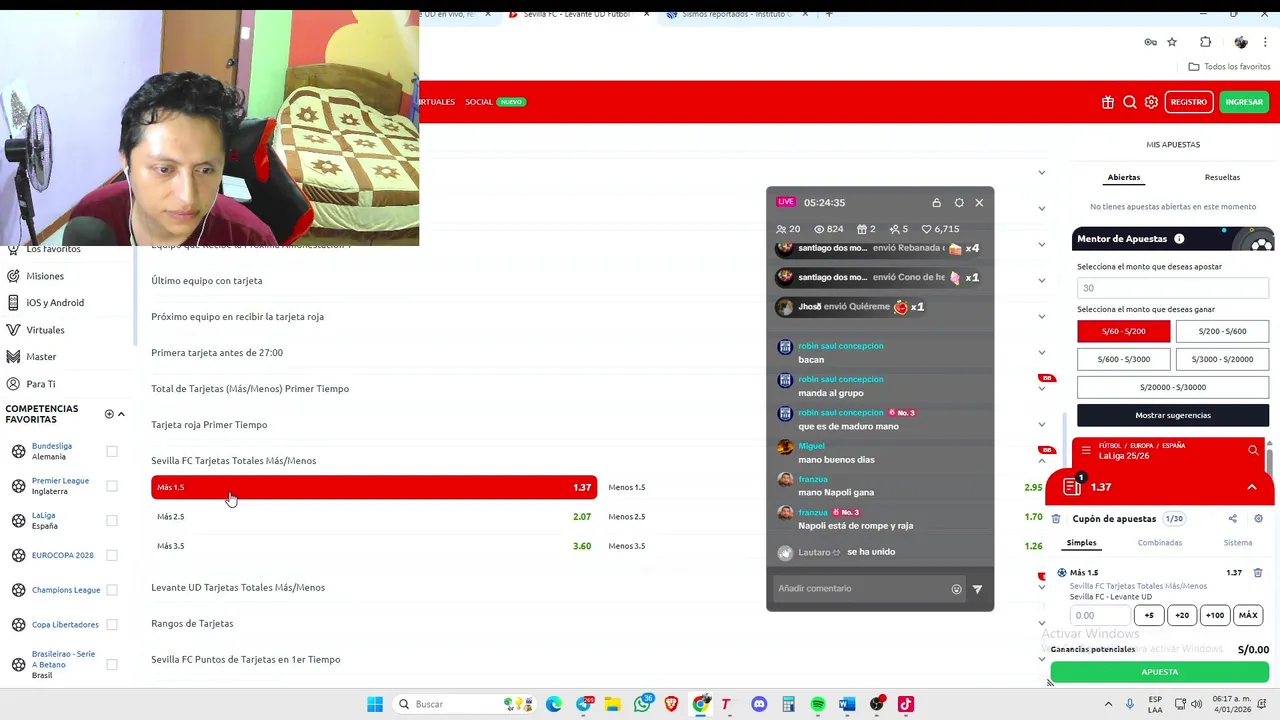Expand Último equipo con tarjeta market
The image size is (1280, 720).
1041,281
